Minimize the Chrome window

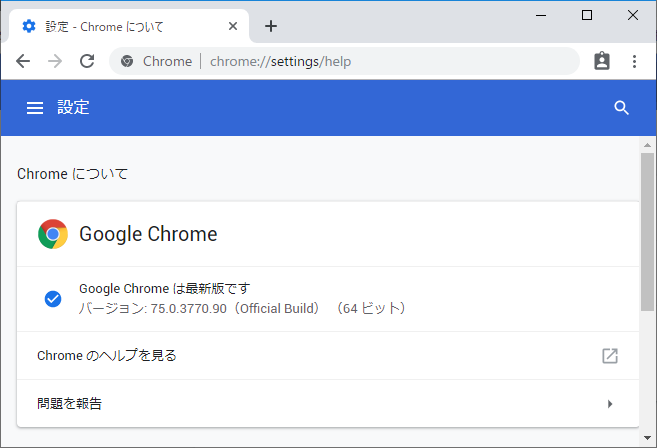pos(541,16)
